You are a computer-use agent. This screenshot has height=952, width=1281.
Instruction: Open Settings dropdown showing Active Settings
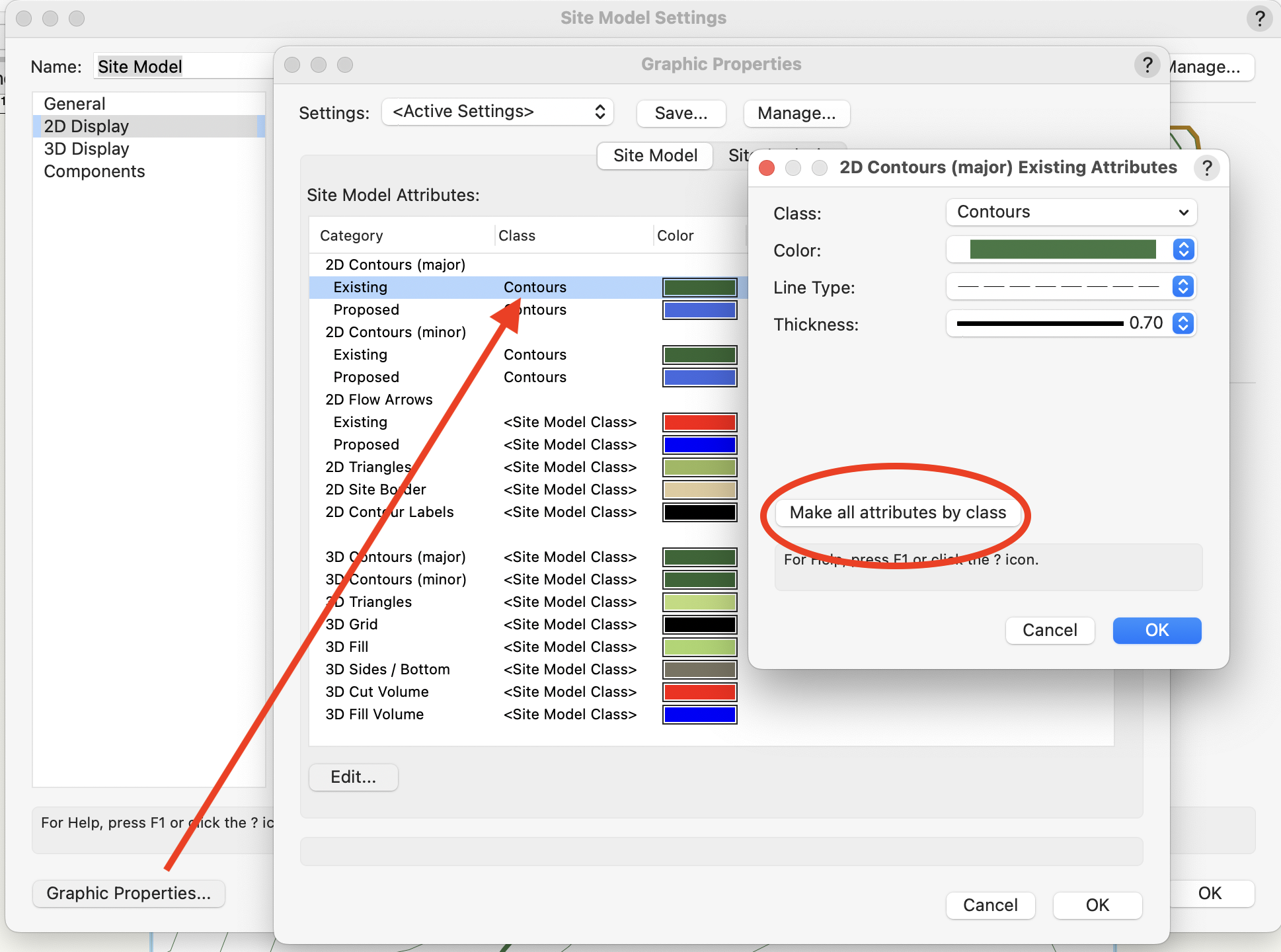498,112
